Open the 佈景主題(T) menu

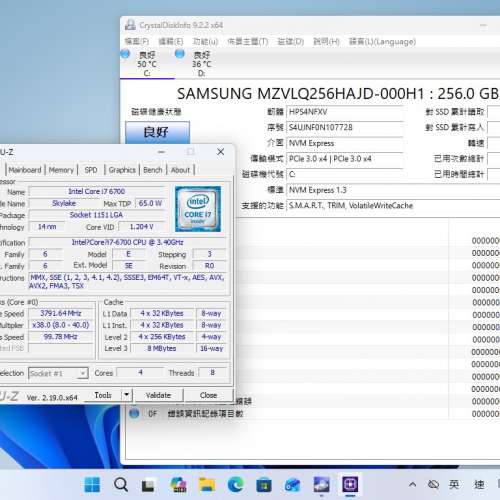click(x=248, y=41)
